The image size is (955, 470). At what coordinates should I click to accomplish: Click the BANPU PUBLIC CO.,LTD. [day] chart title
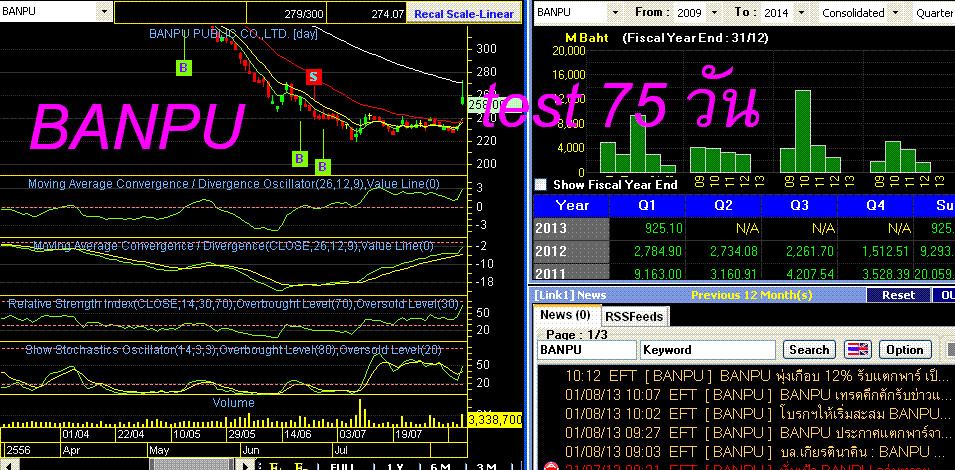click(233, 34)
